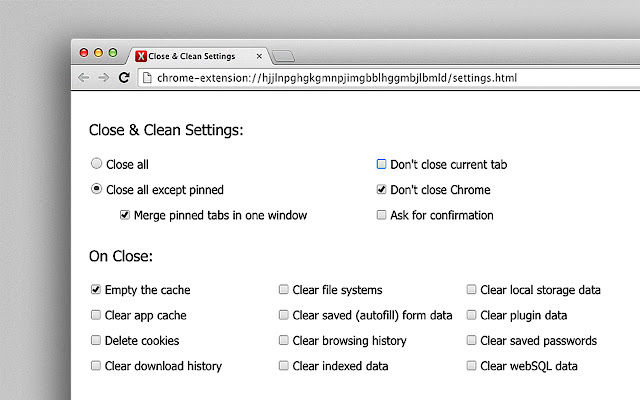Select Close all except pinned option
The image size is (640, 400).
coord(96,189)
